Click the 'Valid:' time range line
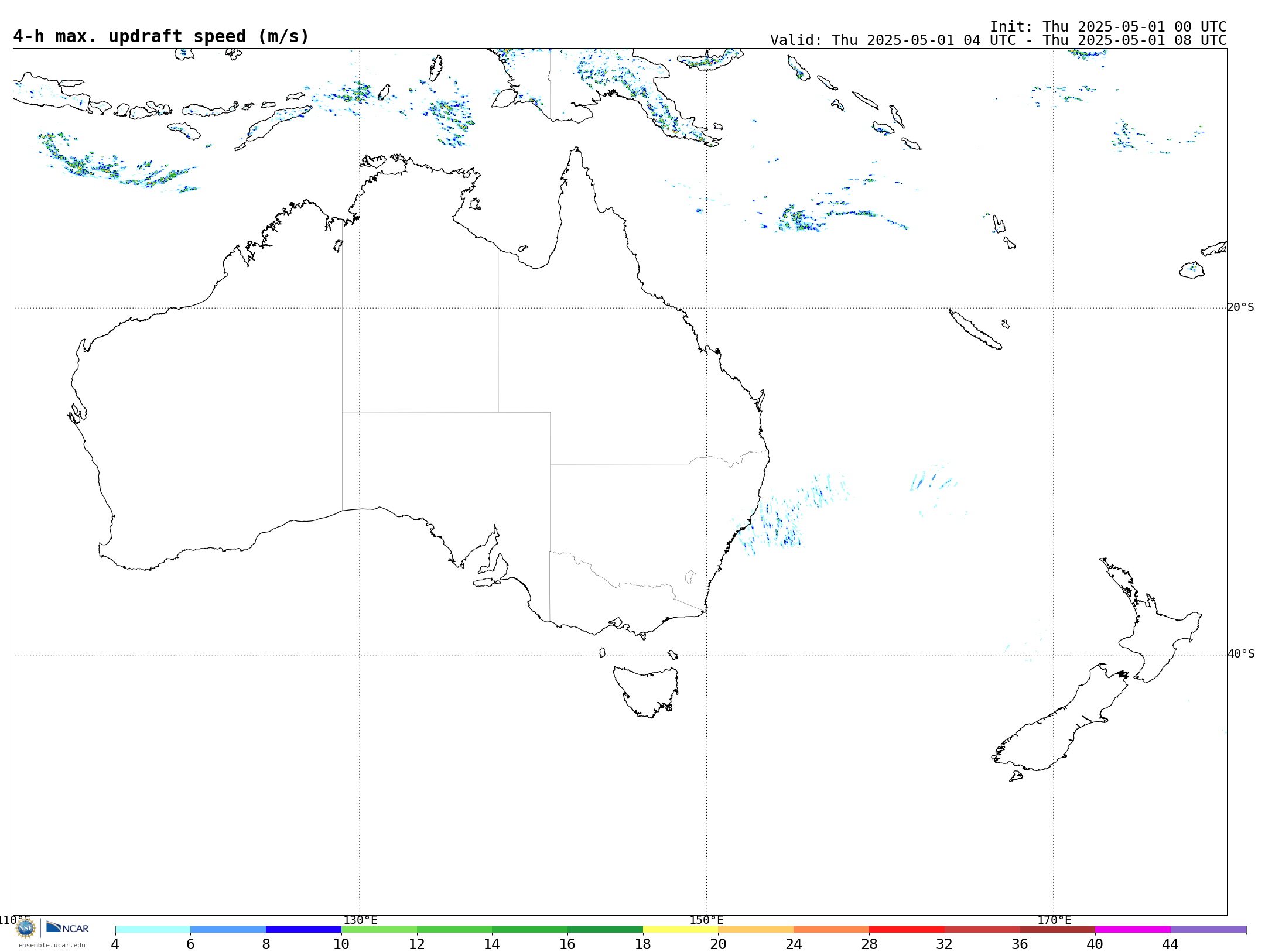The image size is (1265, 952). coord(998,40)
